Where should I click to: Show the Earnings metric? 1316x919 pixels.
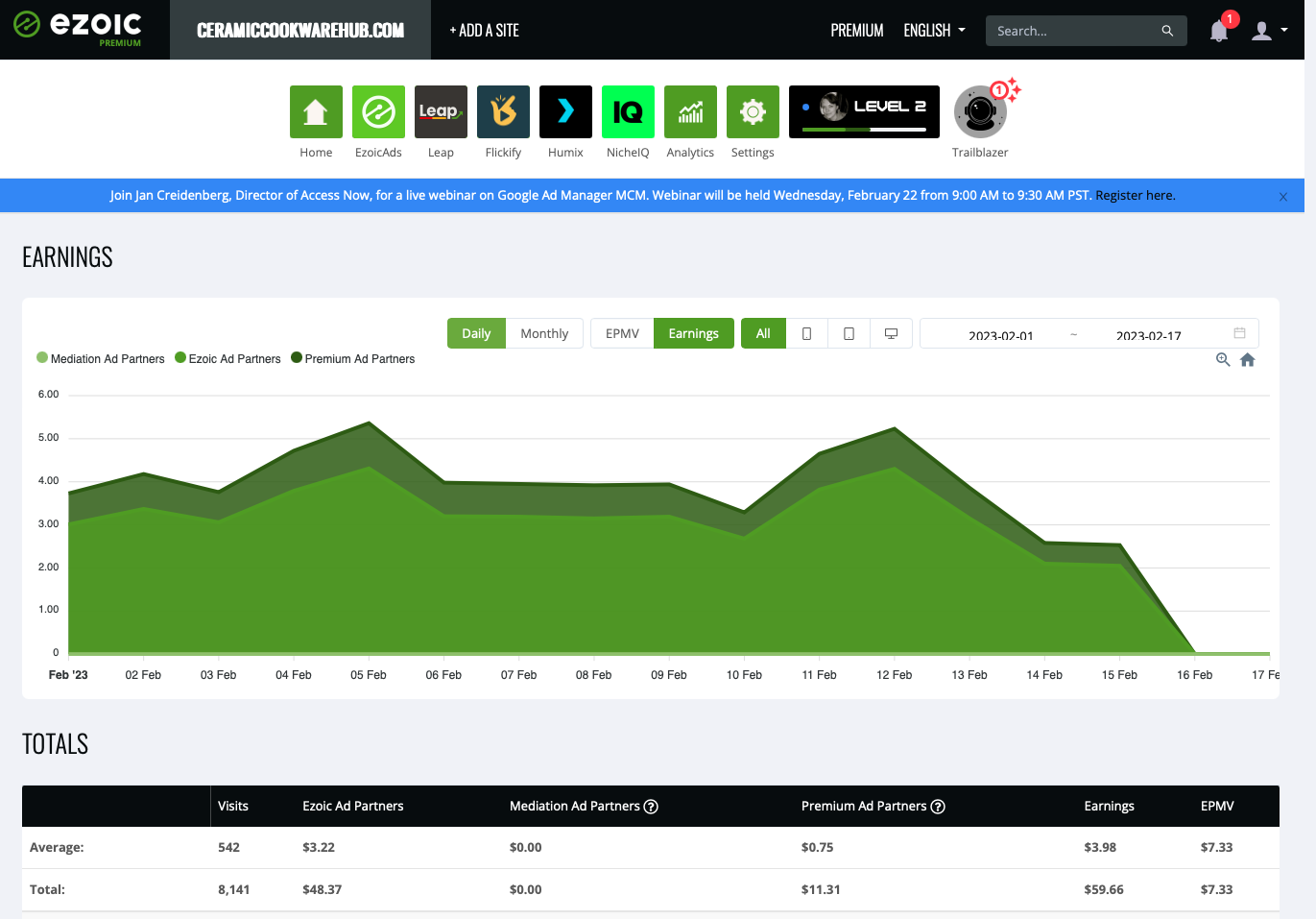click(x=694, y=333)
